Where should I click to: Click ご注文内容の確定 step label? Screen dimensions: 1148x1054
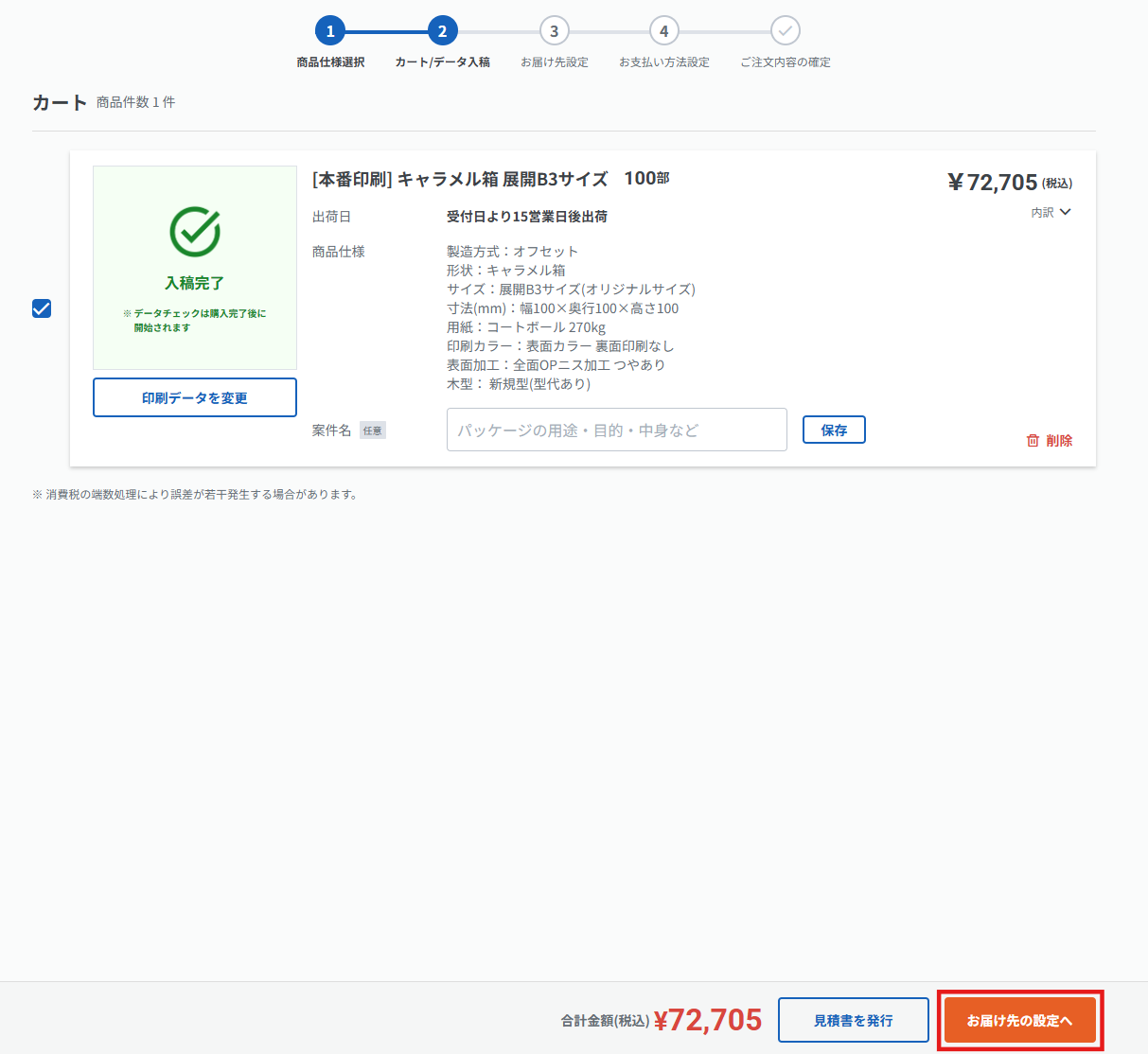pos(785,62)
